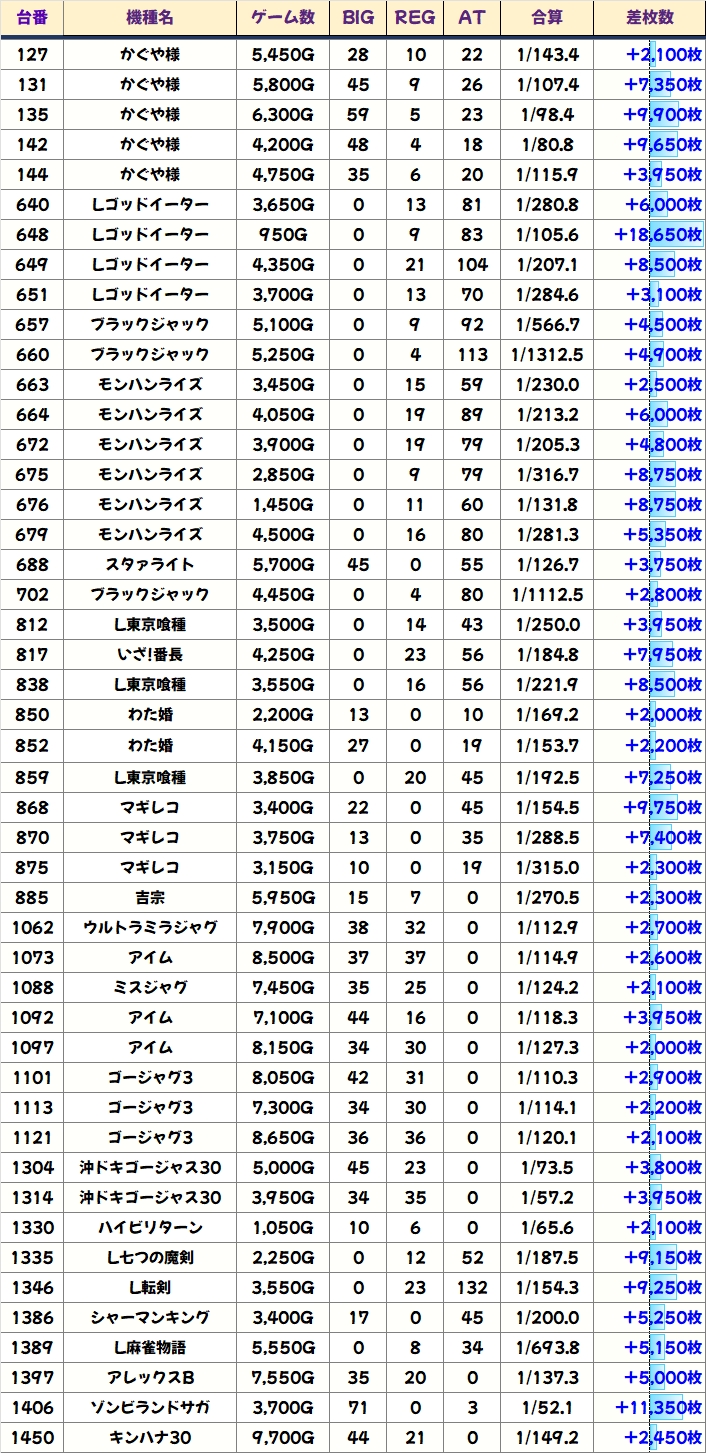Select the いざ!番長 machine name
The image size is (706, 1453).
150,654
